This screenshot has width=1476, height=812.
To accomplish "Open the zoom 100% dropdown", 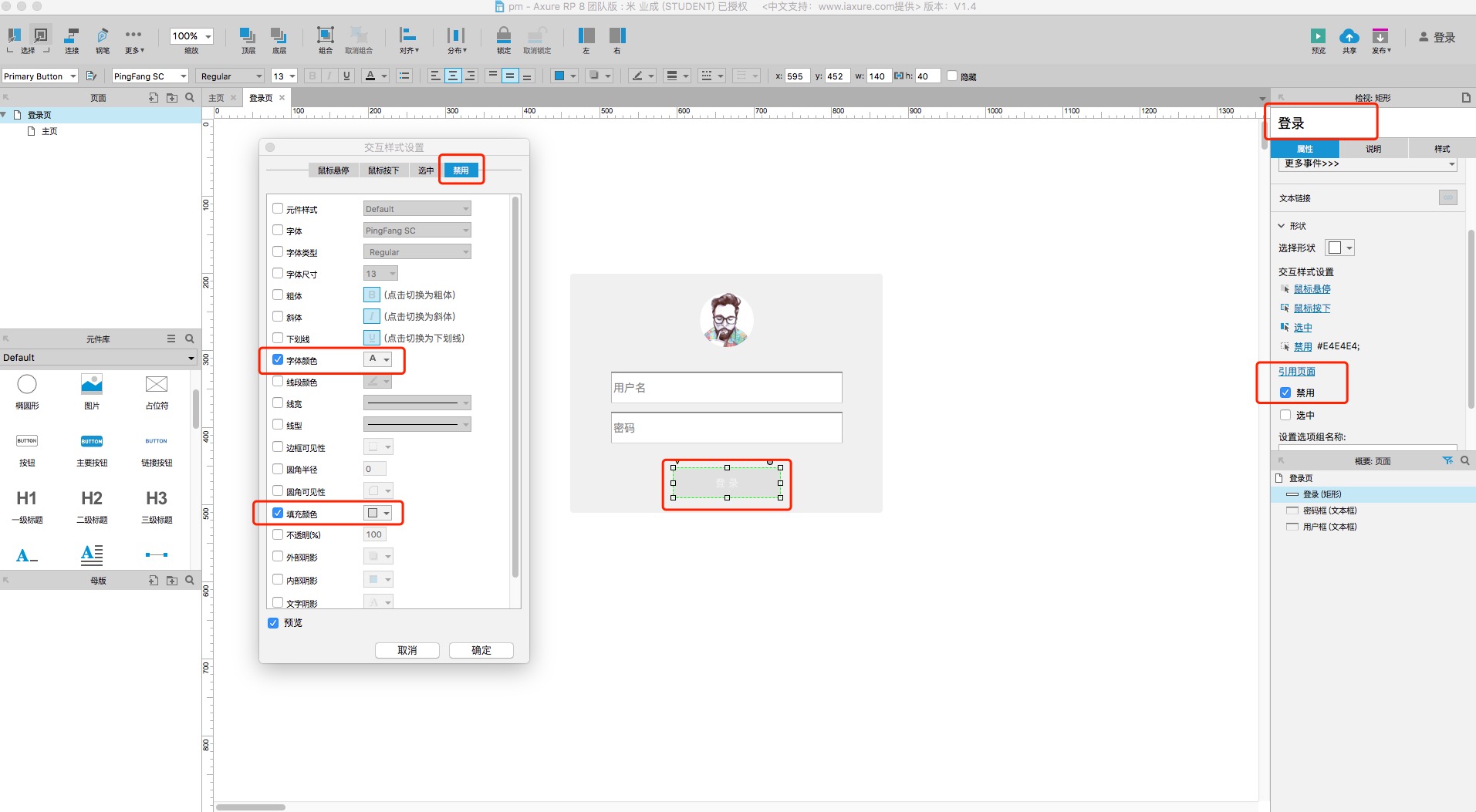I will pyautogui.click(x=191, y=36).
